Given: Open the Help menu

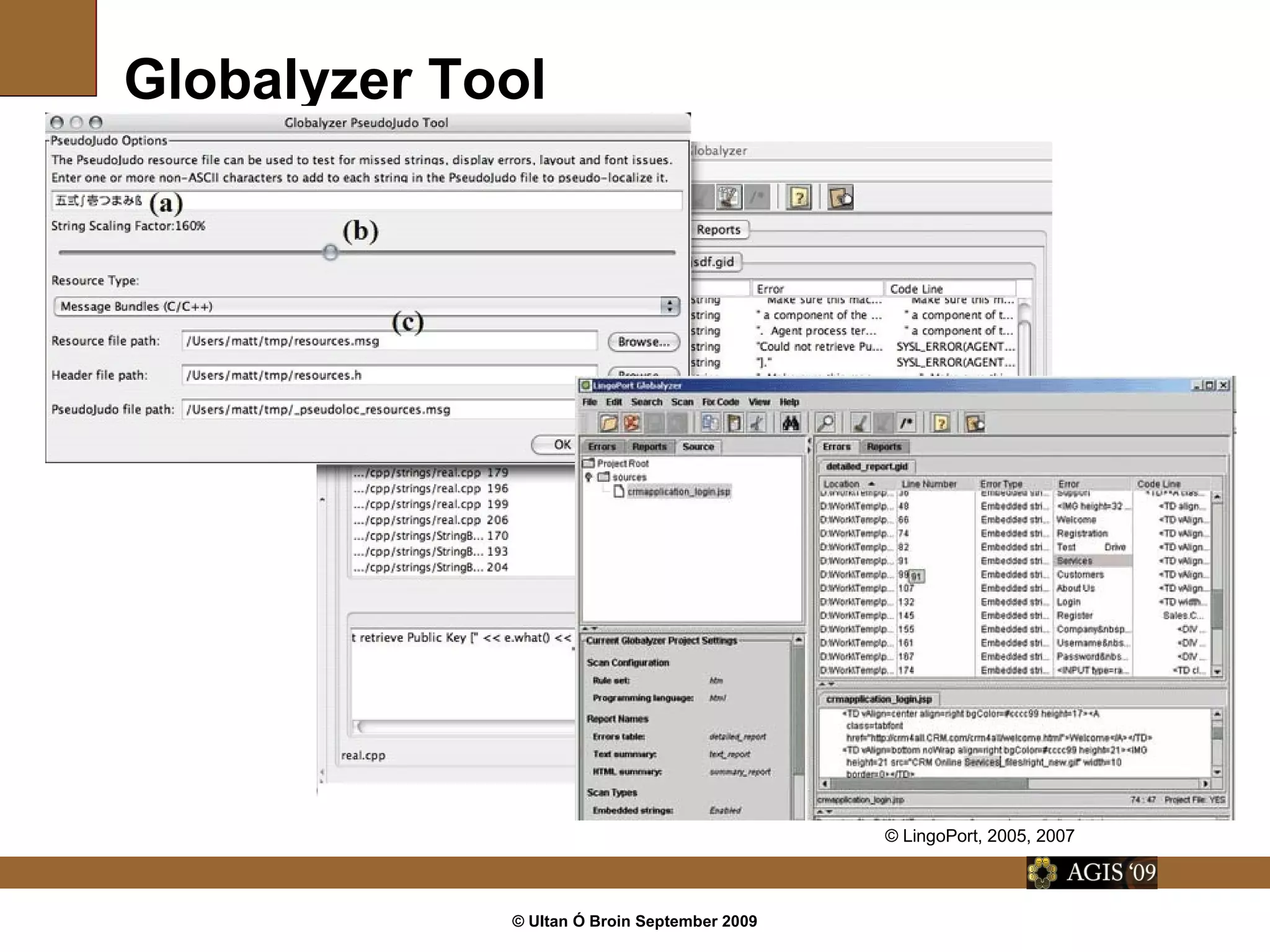Looking at the screenshot, I should click(x=789, y=402).
